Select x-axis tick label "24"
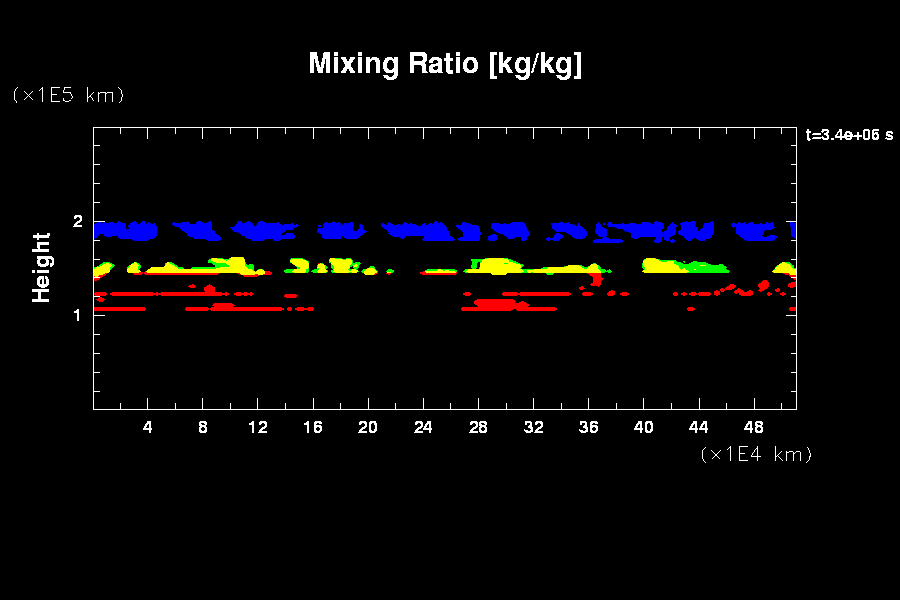The image size is (900, 600). pyautogui.click(x=423, y=427)
